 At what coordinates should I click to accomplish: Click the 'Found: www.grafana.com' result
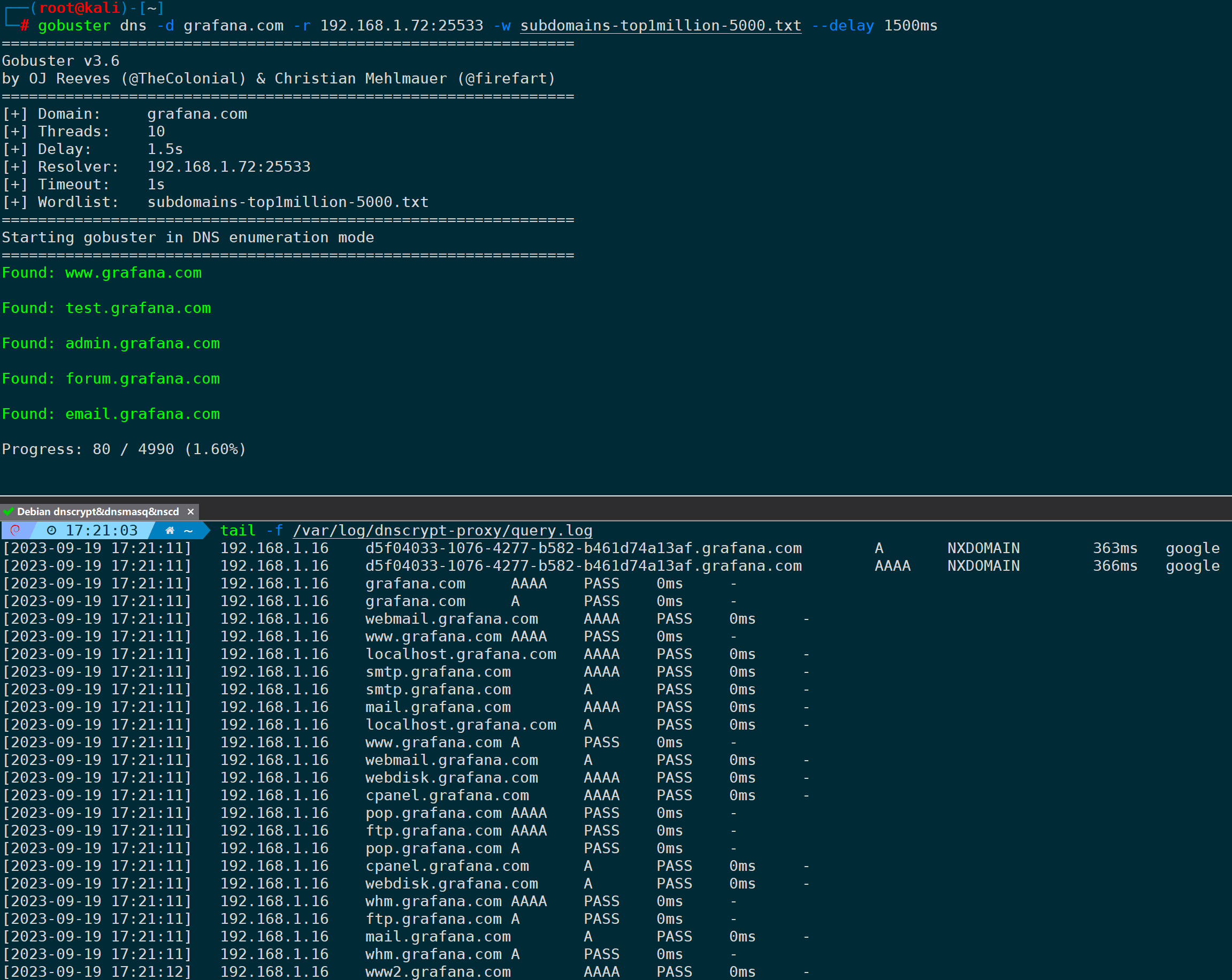click(102, 273)
